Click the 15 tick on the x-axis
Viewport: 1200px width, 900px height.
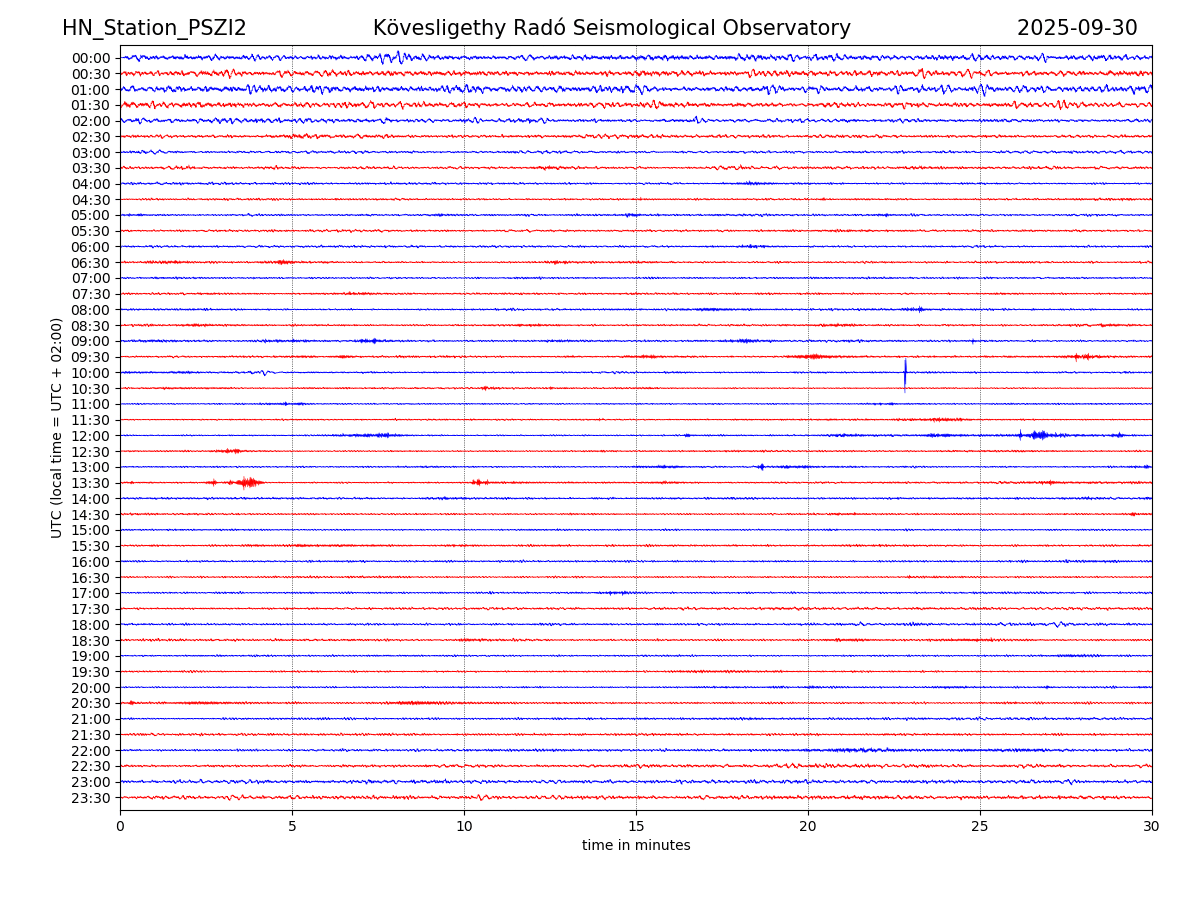636,827
